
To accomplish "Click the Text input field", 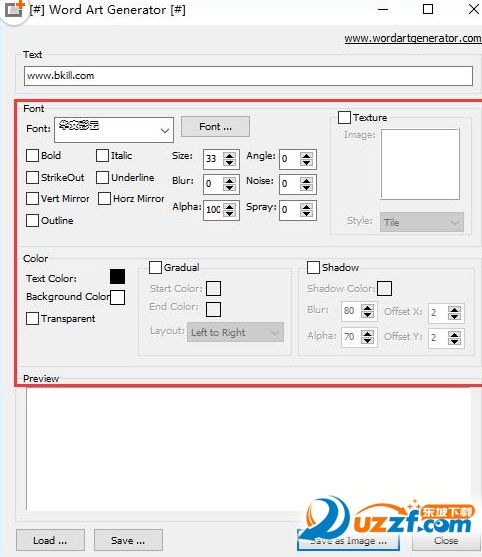I will (x=248, y=76).
